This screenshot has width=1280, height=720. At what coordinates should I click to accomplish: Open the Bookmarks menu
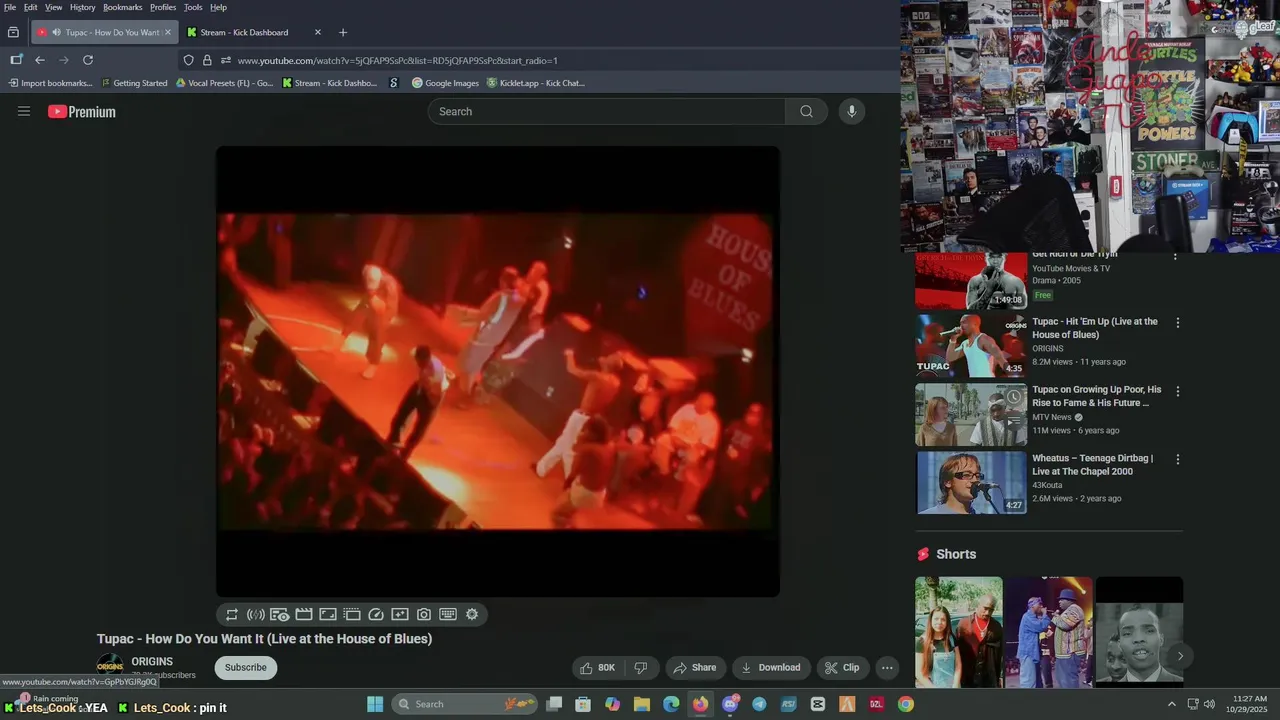coord(123,7)
